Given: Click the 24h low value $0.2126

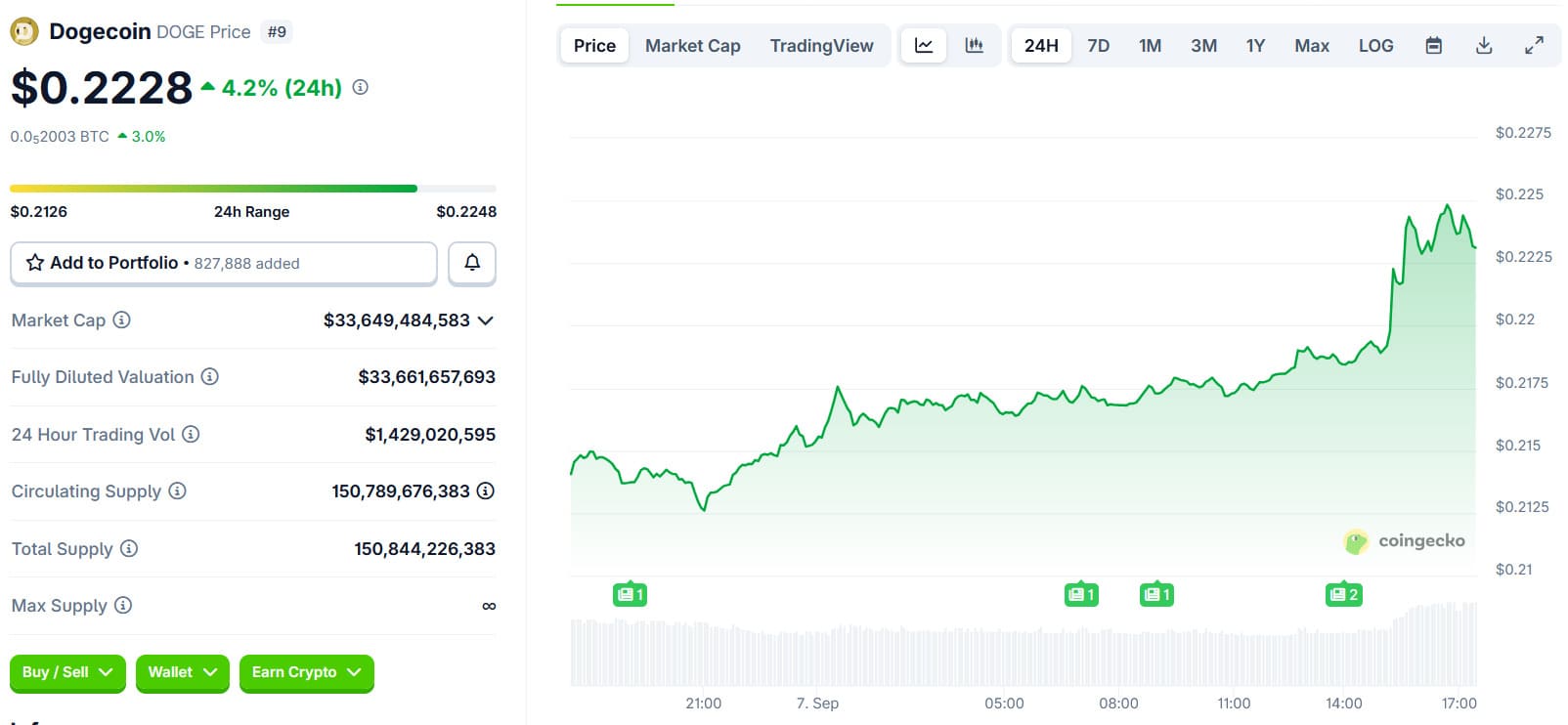Looking at the screenshot, I should pos(39,211).
